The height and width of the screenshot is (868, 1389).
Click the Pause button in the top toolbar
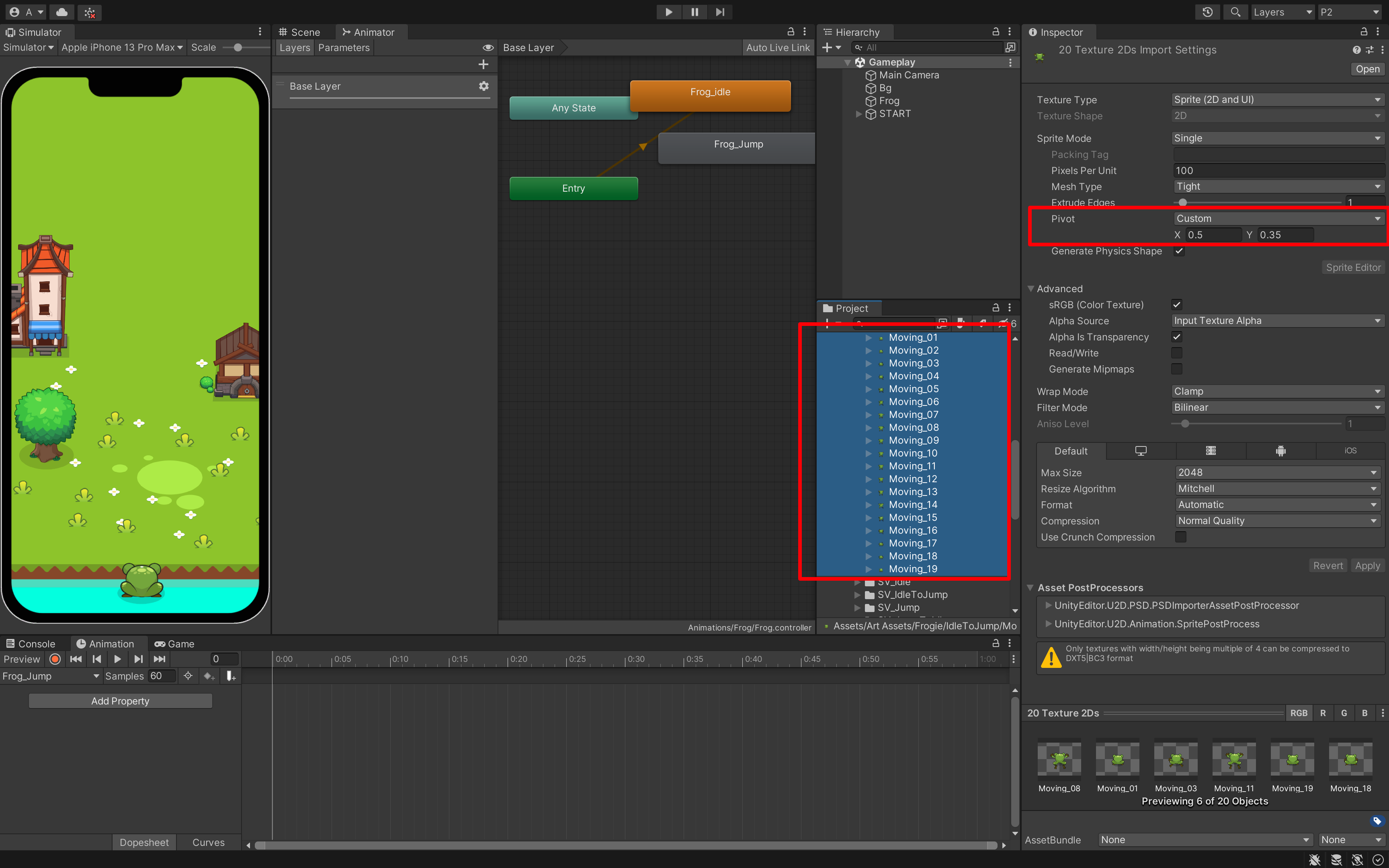694,12
